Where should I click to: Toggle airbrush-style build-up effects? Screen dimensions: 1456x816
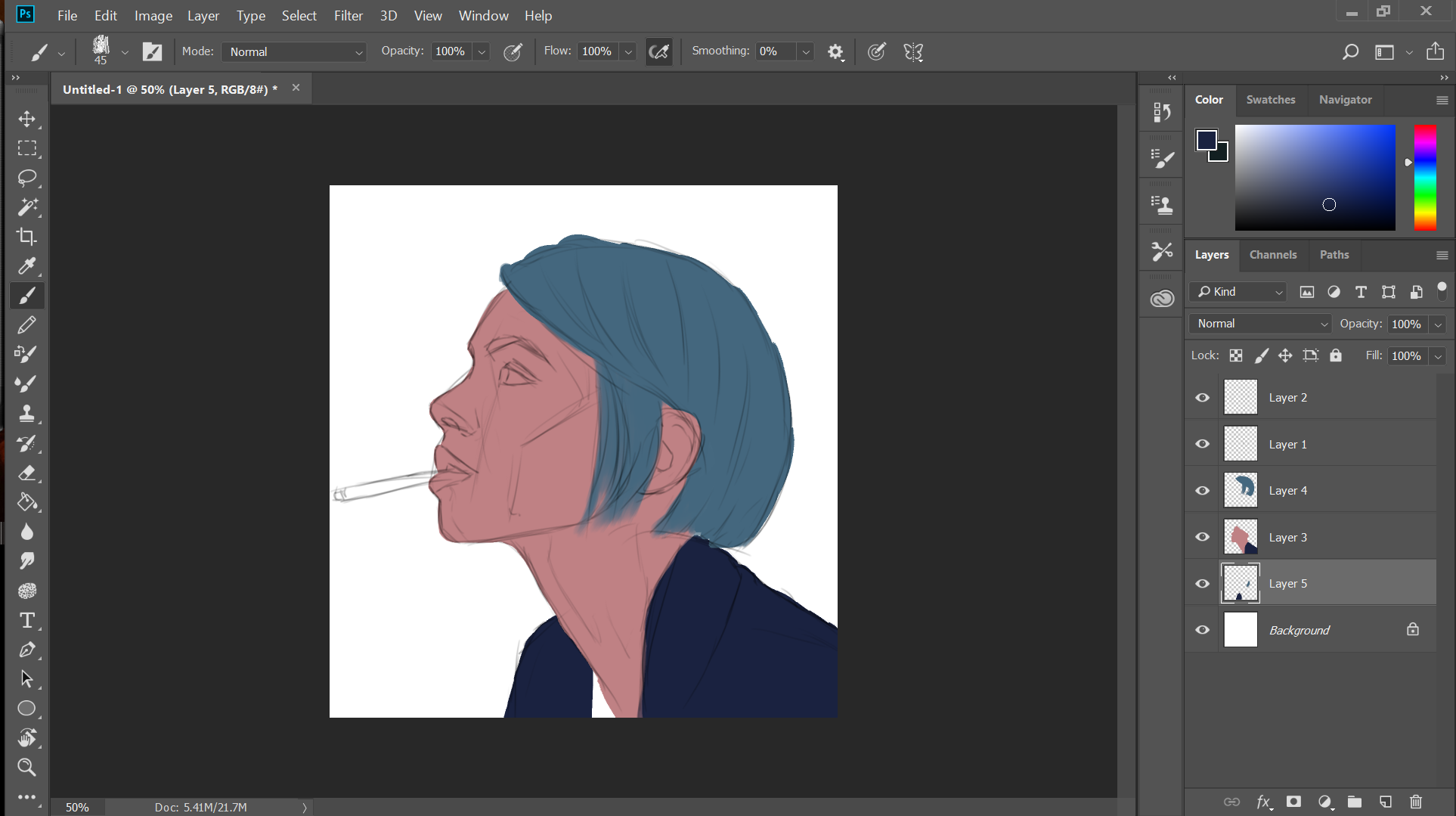(659, 51)
